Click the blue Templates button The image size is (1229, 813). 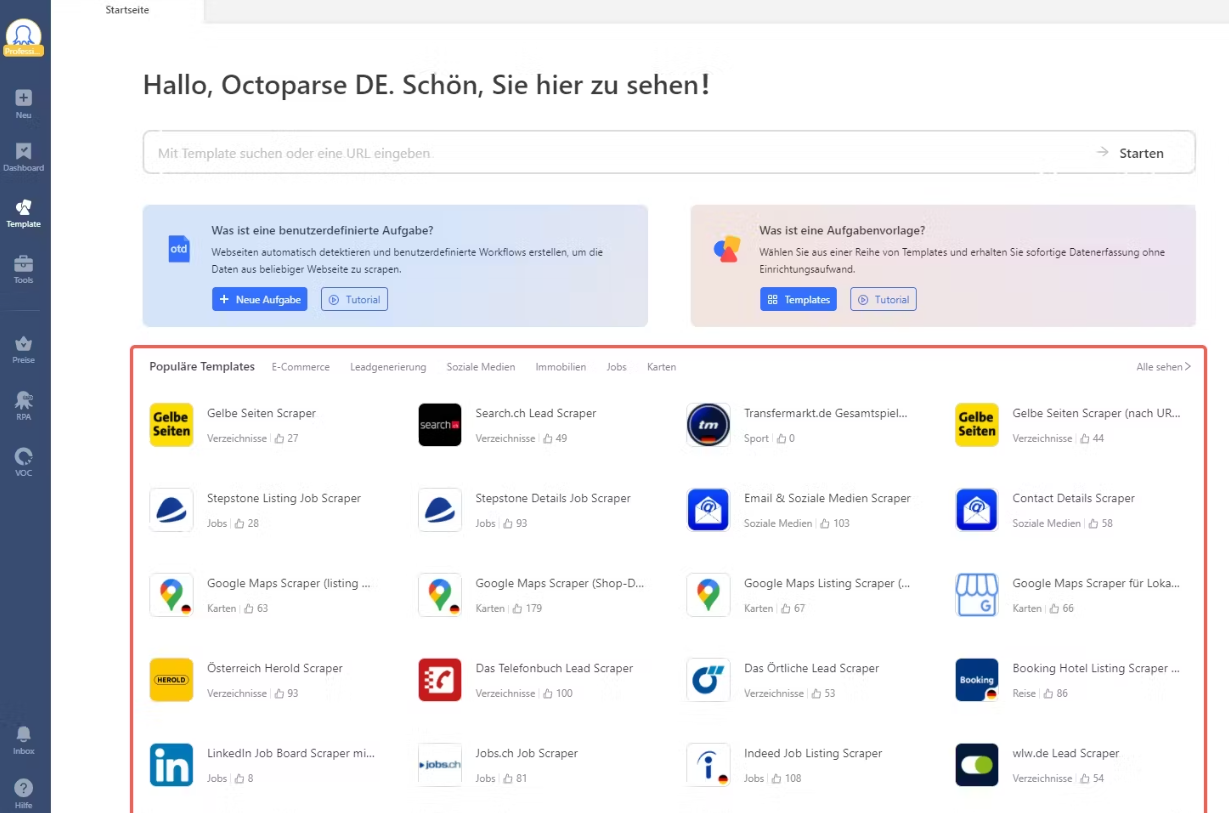(798, 299)
